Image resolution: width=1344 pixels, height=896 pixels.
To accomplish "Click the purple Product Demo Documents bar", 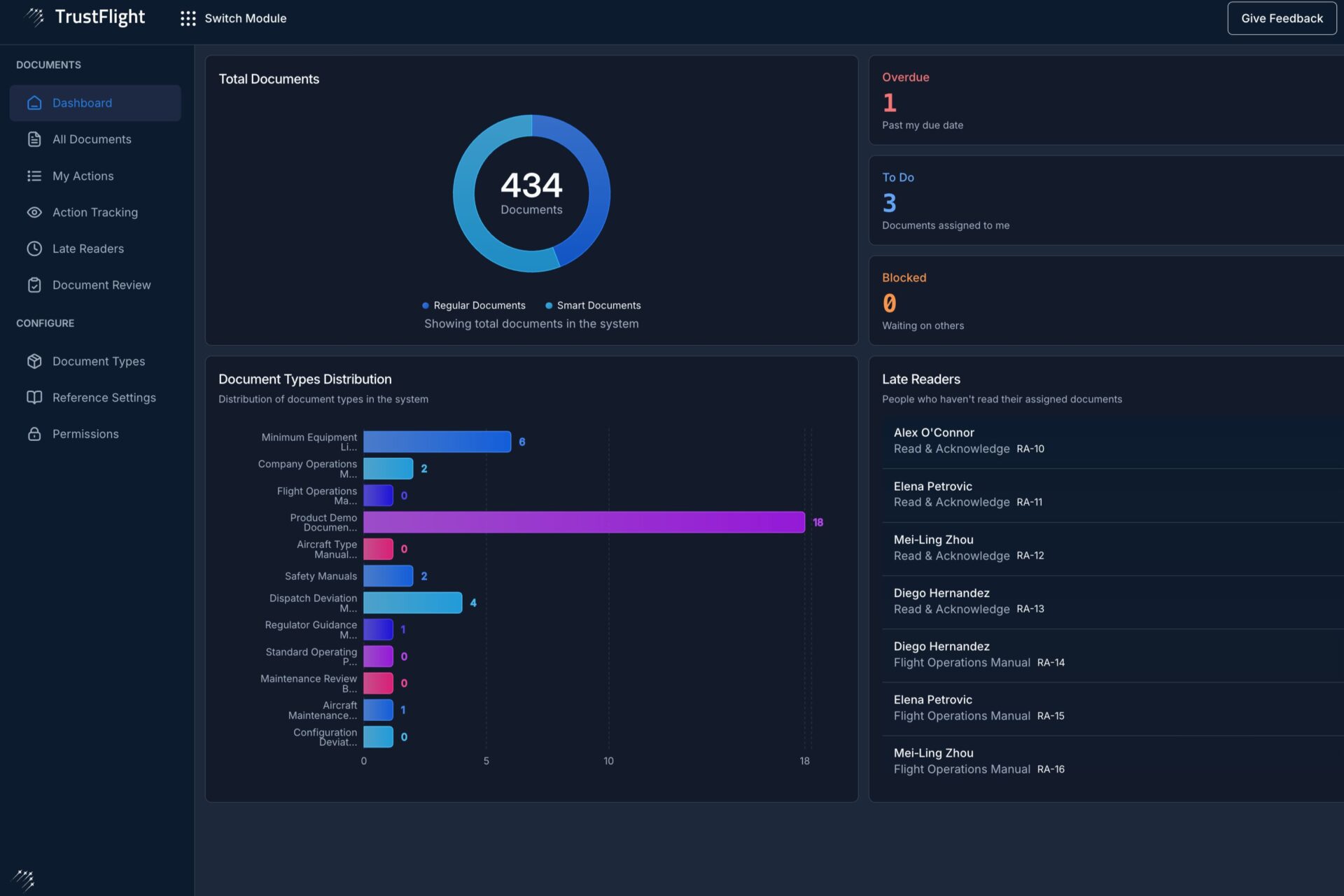I will (584, 522).
